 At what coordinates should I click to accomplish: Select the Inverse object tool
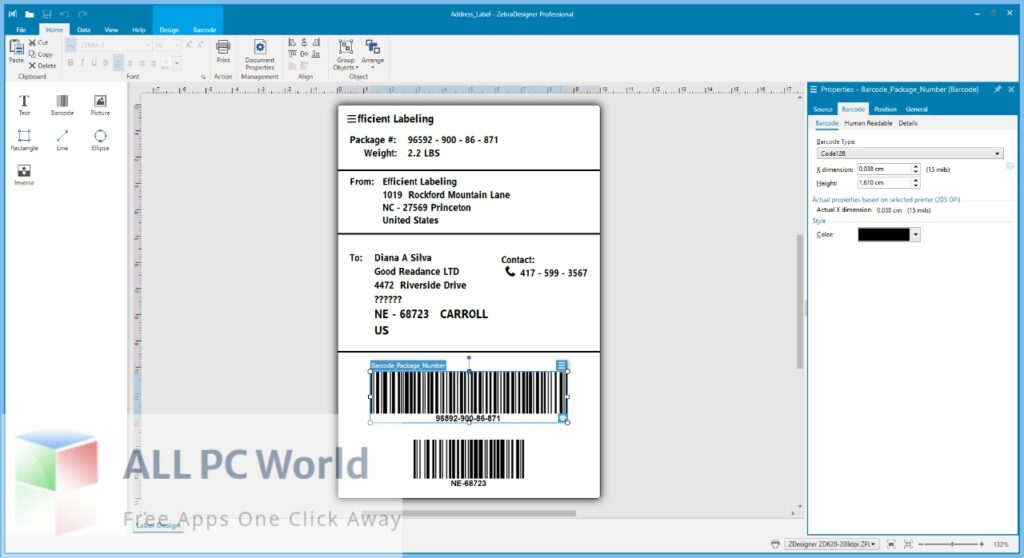(24, 174)
